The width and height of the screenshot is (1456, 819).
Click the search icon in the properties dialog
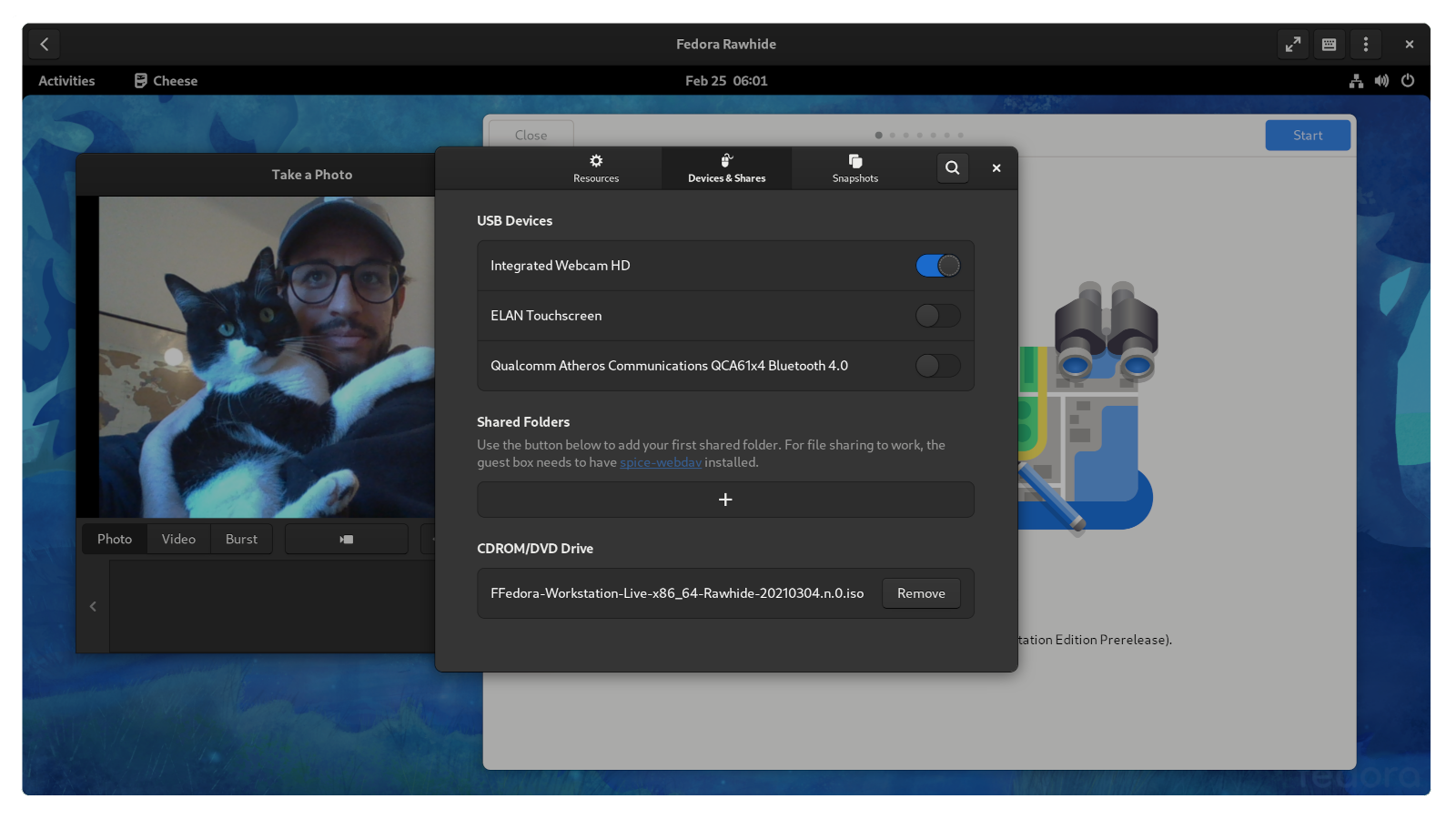click(952, 168)
